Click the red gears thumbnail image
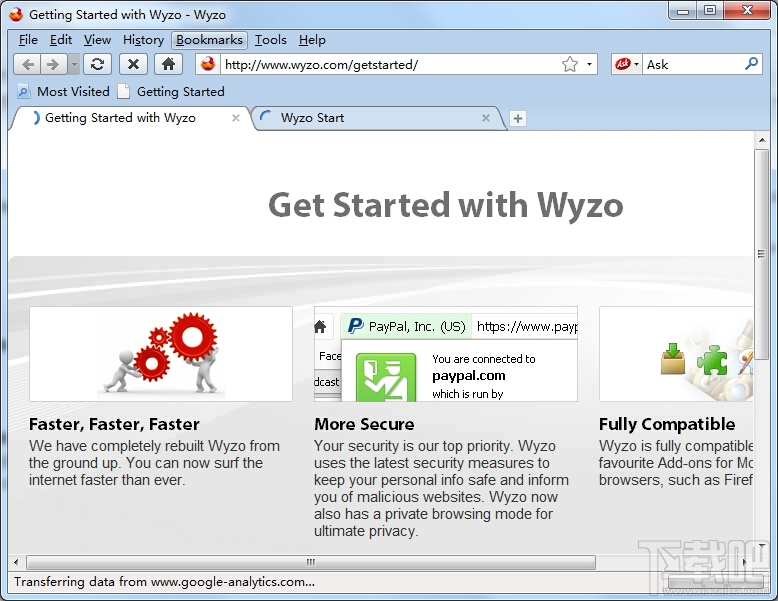 click(161, 354)
